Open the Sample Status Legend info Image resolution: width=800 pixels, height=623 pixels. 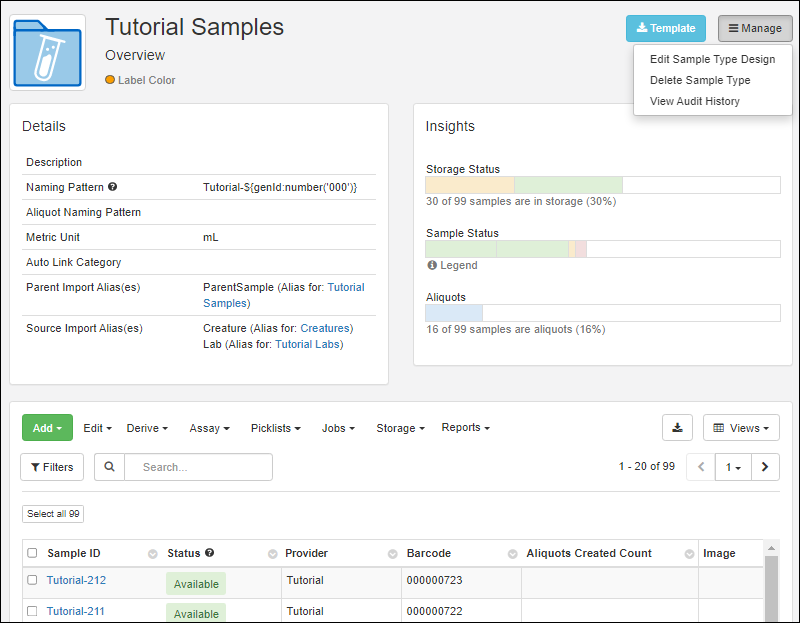click(x=452, y=266)
